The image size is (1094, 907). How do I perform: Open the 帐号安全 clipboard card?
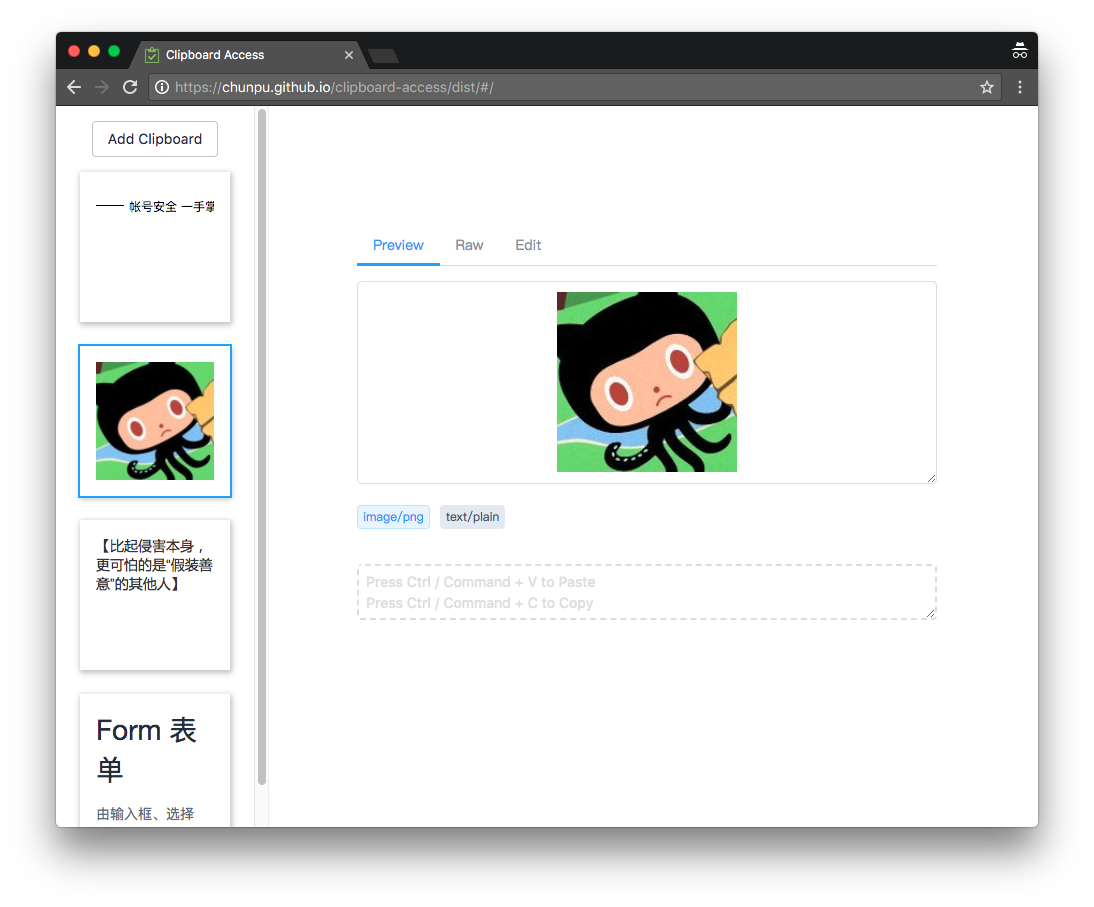(155, 247)
